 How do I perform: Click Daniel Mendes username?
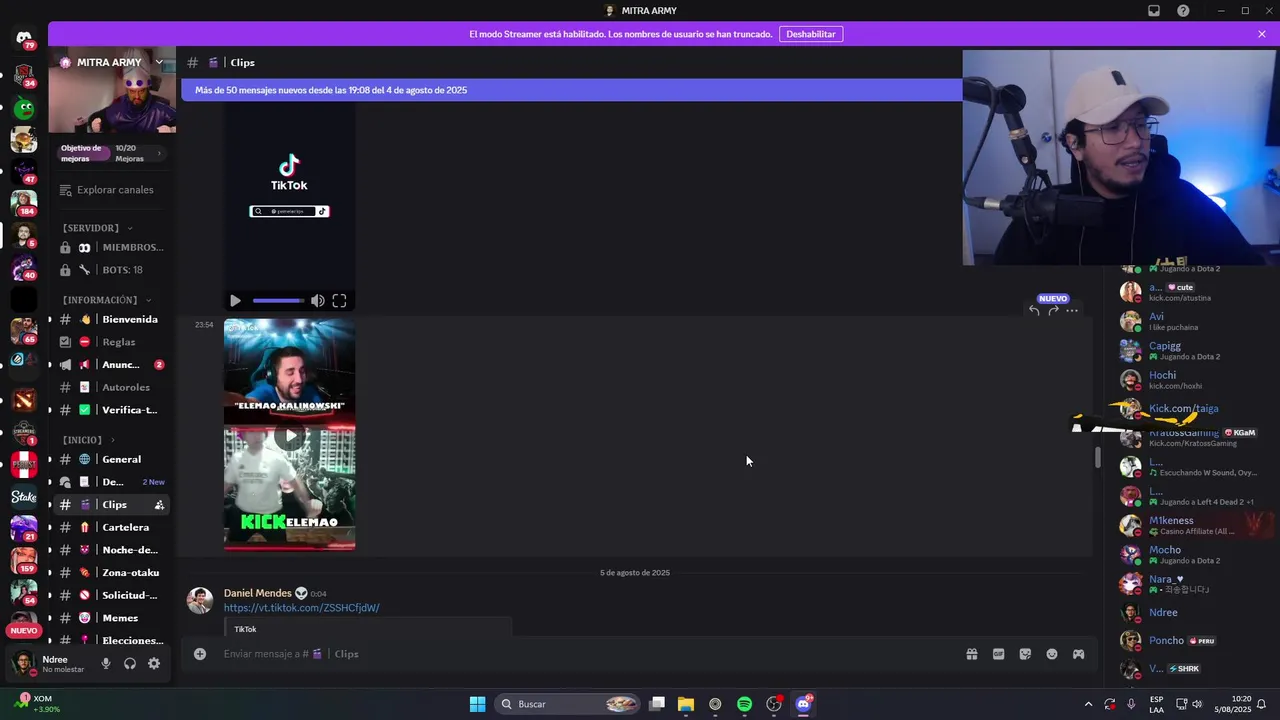pyautogui.click(x=258, y=593)
